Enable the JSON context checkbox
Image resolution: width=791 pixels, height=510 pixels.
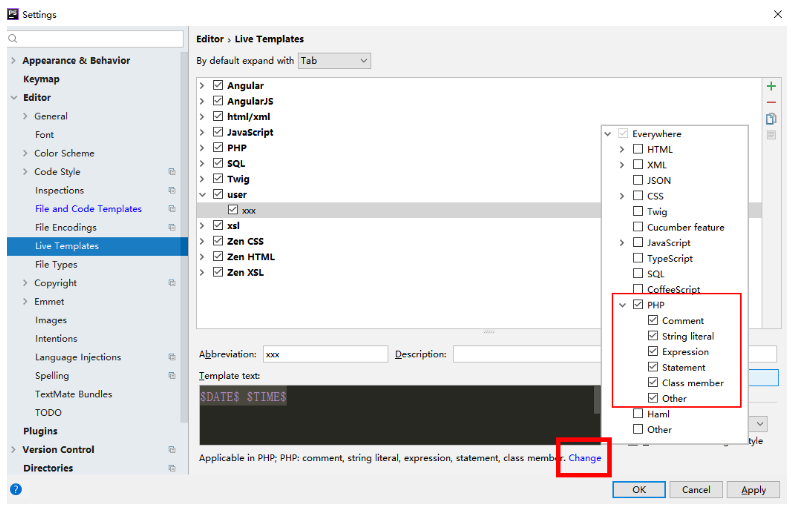pos(638,180)
